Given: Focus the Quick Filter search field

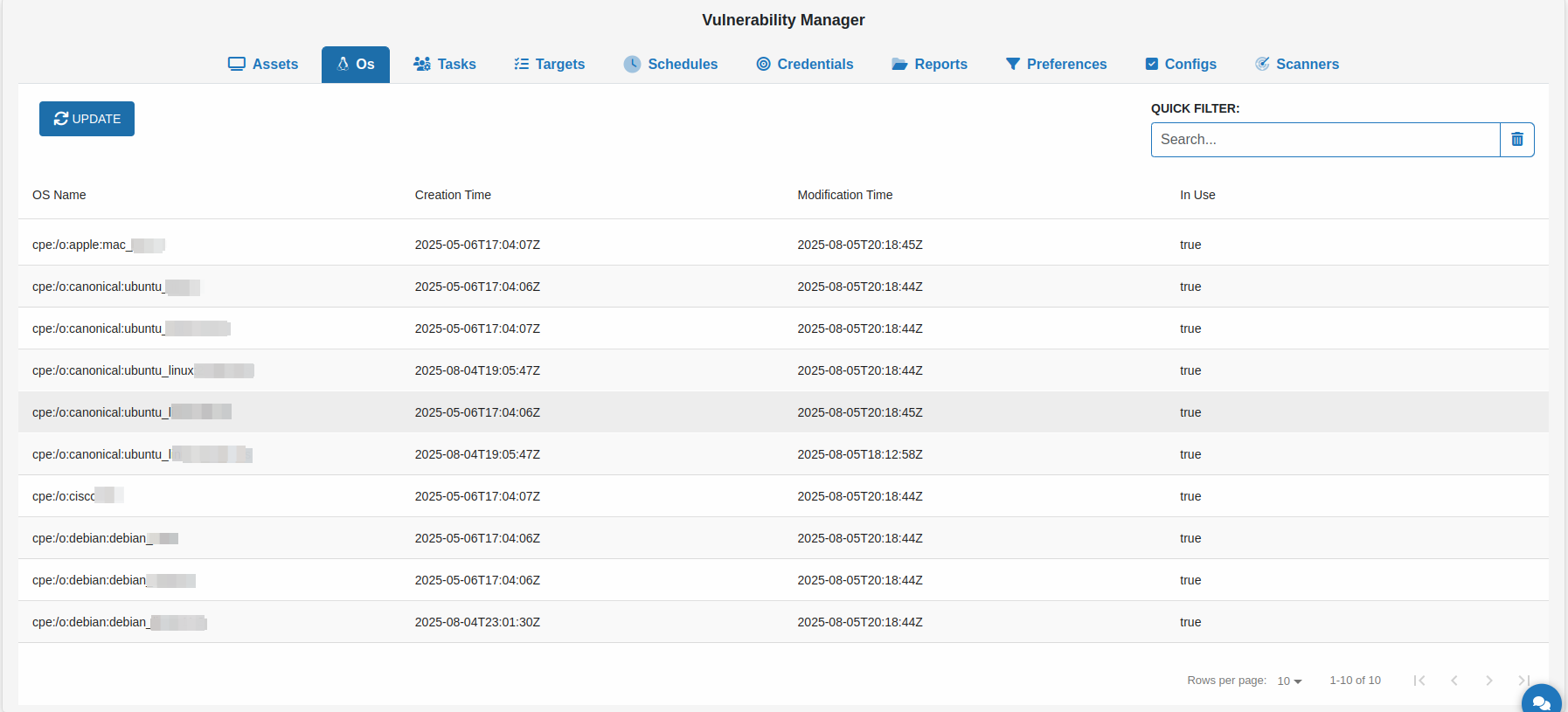Looking at the screenshot, I should [x=1325, y=140].
